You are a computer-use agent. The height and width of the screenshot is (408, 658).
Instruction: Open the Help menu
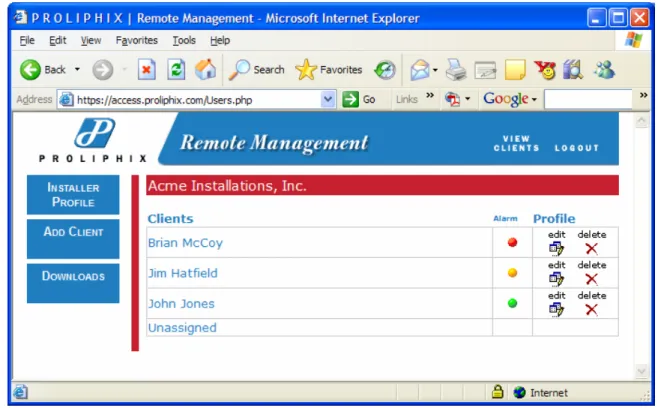click(220, 40)
